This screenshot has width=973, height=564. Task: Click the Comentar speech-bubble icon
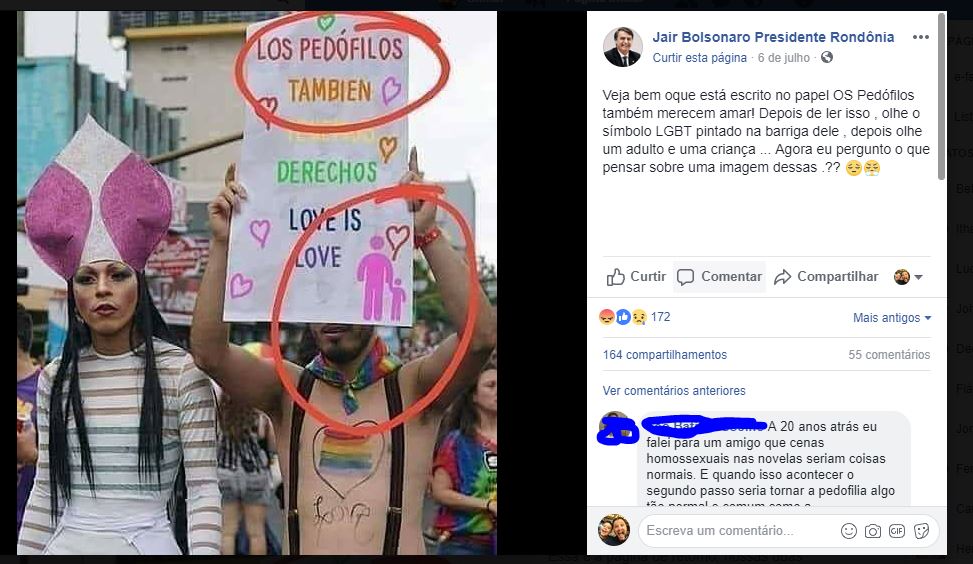point(685,277)
